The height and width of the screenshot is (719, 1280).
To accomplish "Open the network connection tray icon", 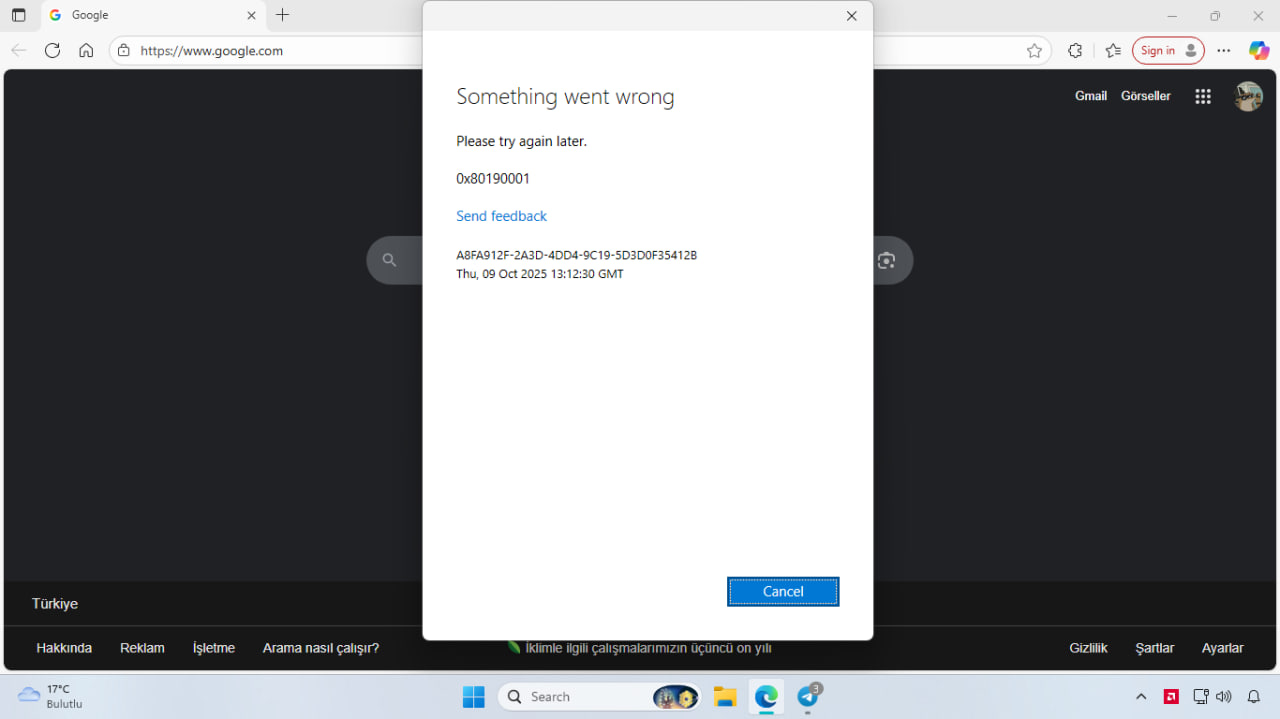I will coord(1201,697).
